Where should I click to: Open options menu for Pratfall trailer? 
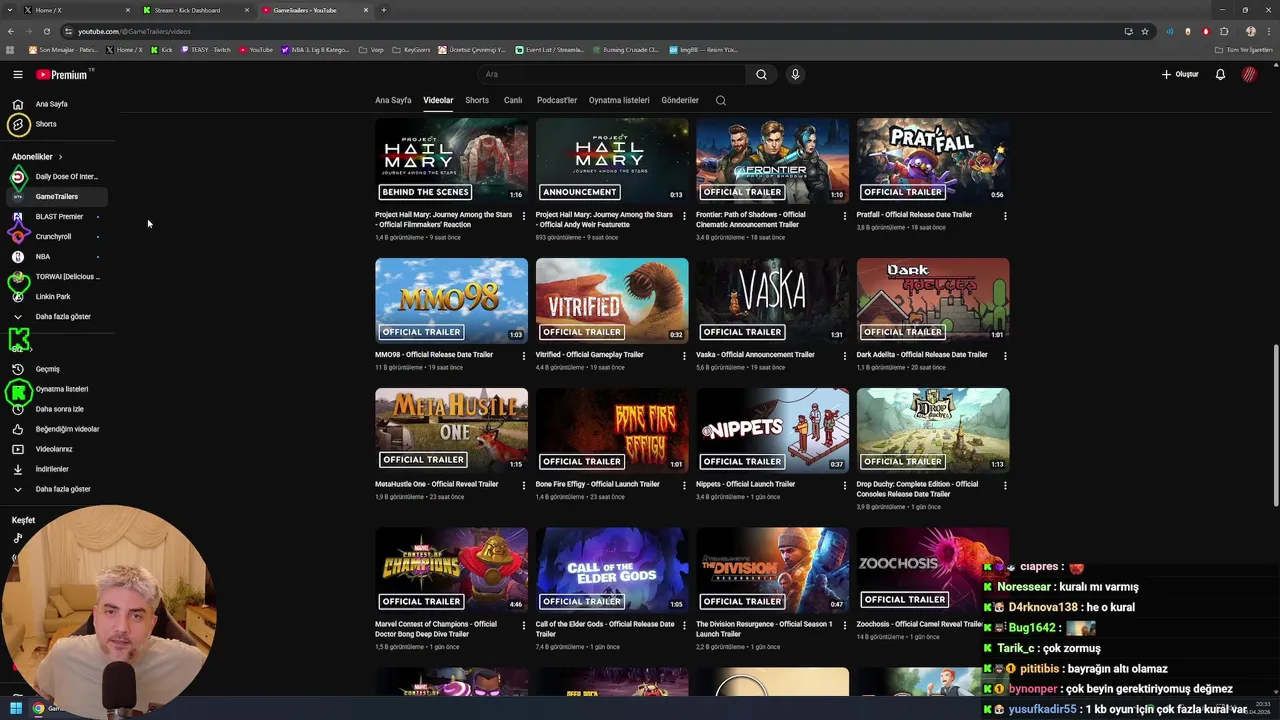coord(1005,216)
